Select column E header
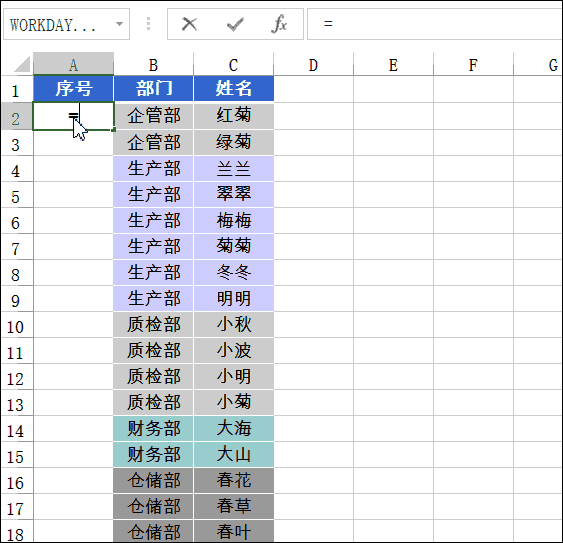The width and height of the screenshot is (563, 543). click(x=394, y=65)
